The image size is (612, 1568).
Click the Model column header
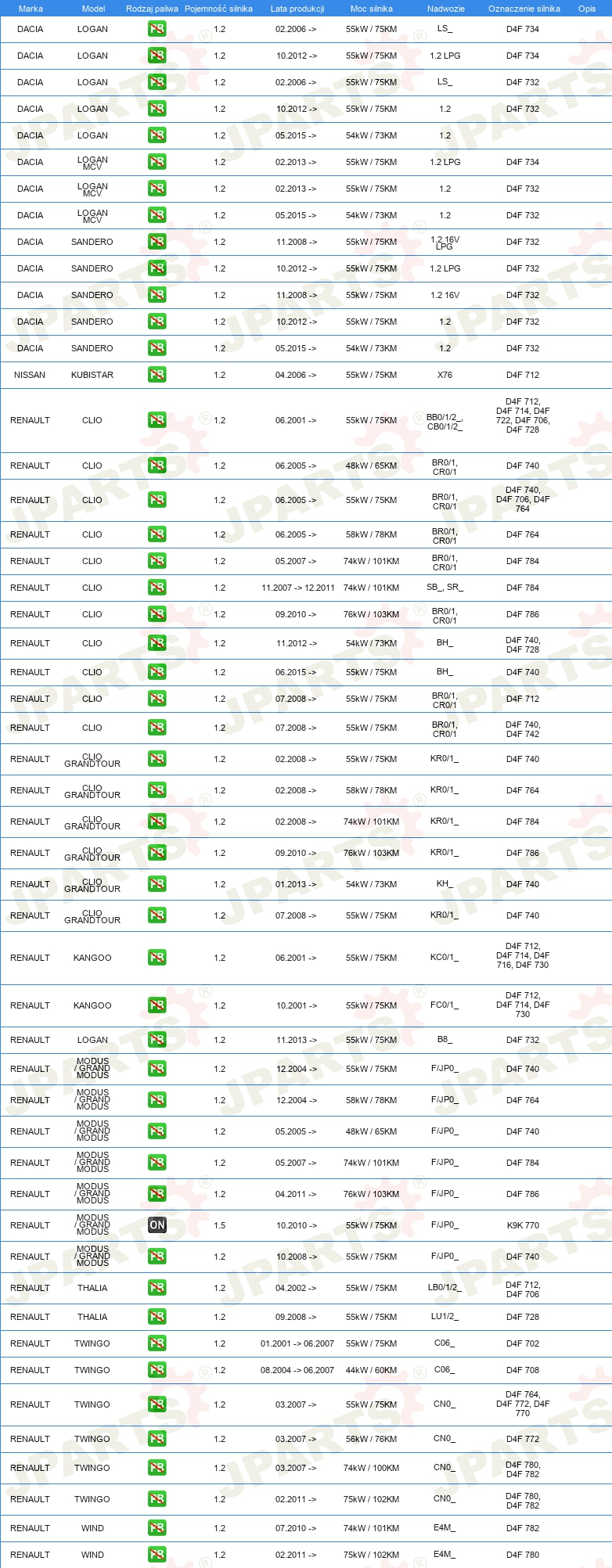pos(93,9)
